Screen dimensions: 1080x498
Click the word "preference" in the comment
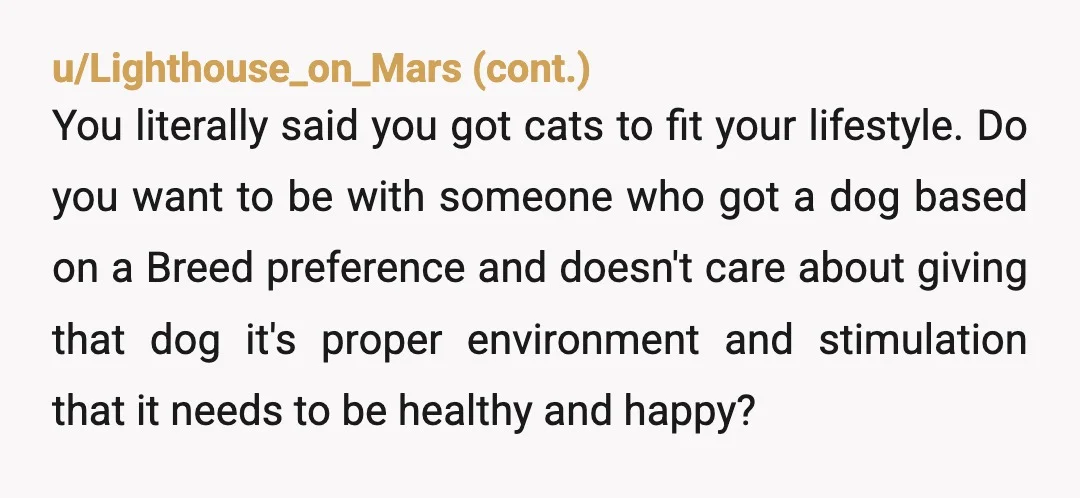click(x=366, y=270)
